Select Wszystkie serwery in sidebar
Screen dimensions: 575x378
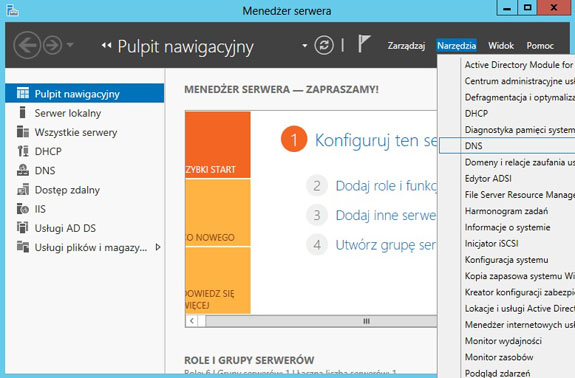click(85, 132)
